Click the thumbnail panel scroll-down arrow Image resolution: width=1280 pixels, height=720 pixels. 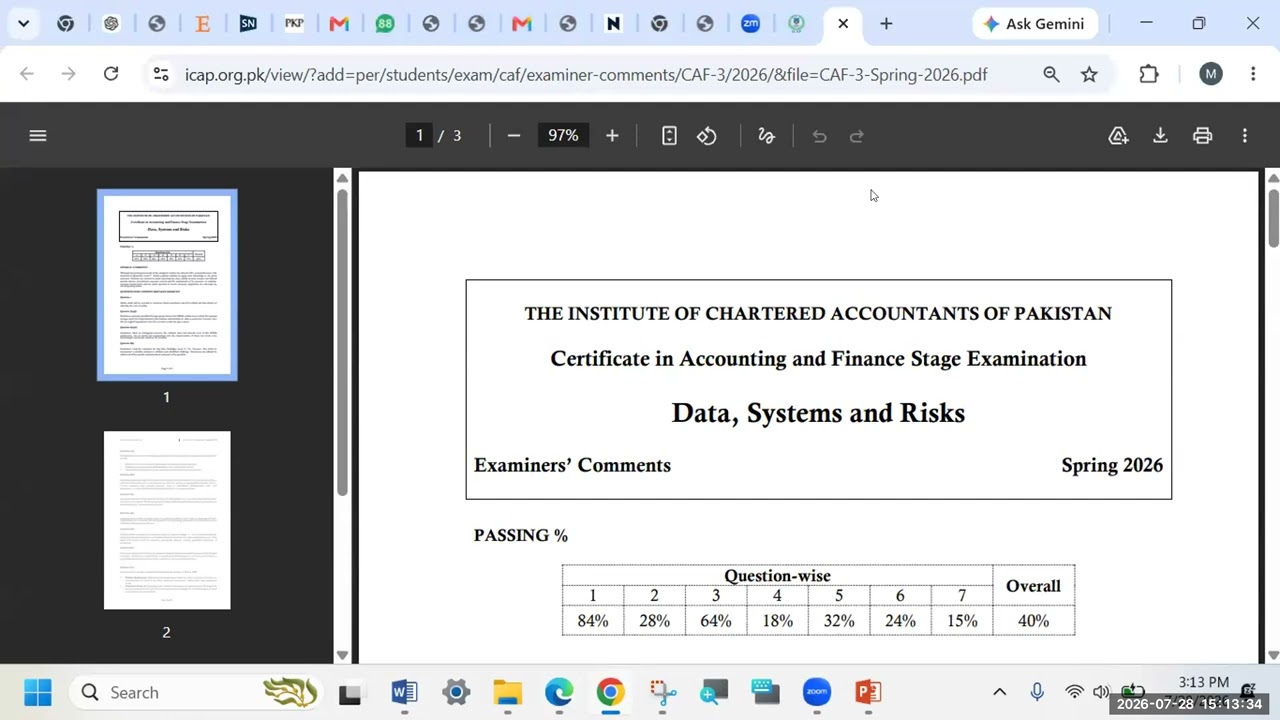pyautogui.click(x=342, y=655)
